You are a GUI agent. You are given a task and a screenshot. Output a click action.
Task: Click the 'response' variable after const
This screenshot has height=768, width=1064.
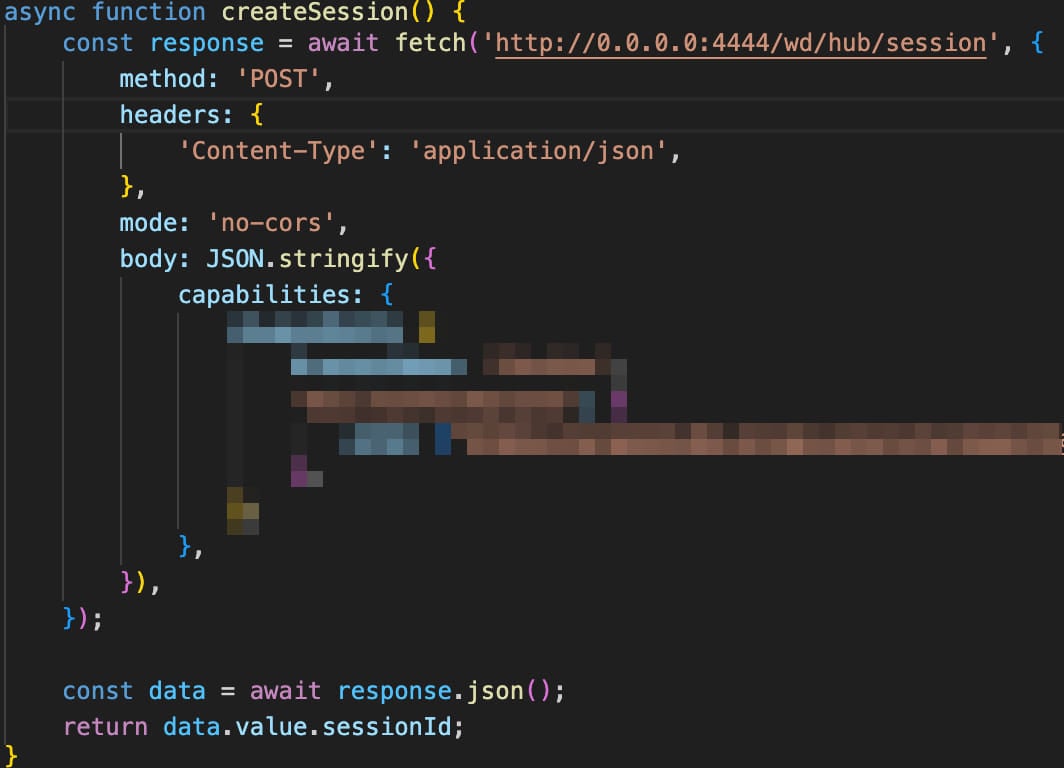click(x=206, y=43)
